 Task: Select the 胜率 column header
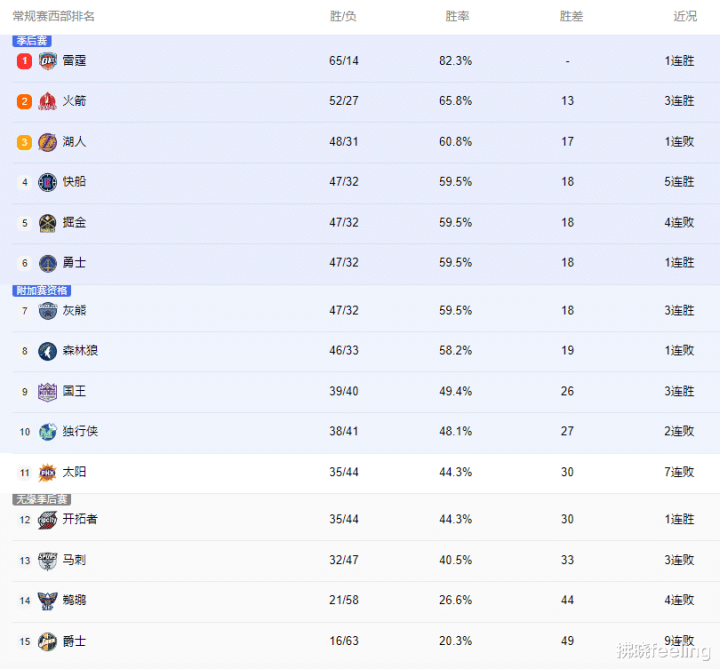tap(458, 17)
